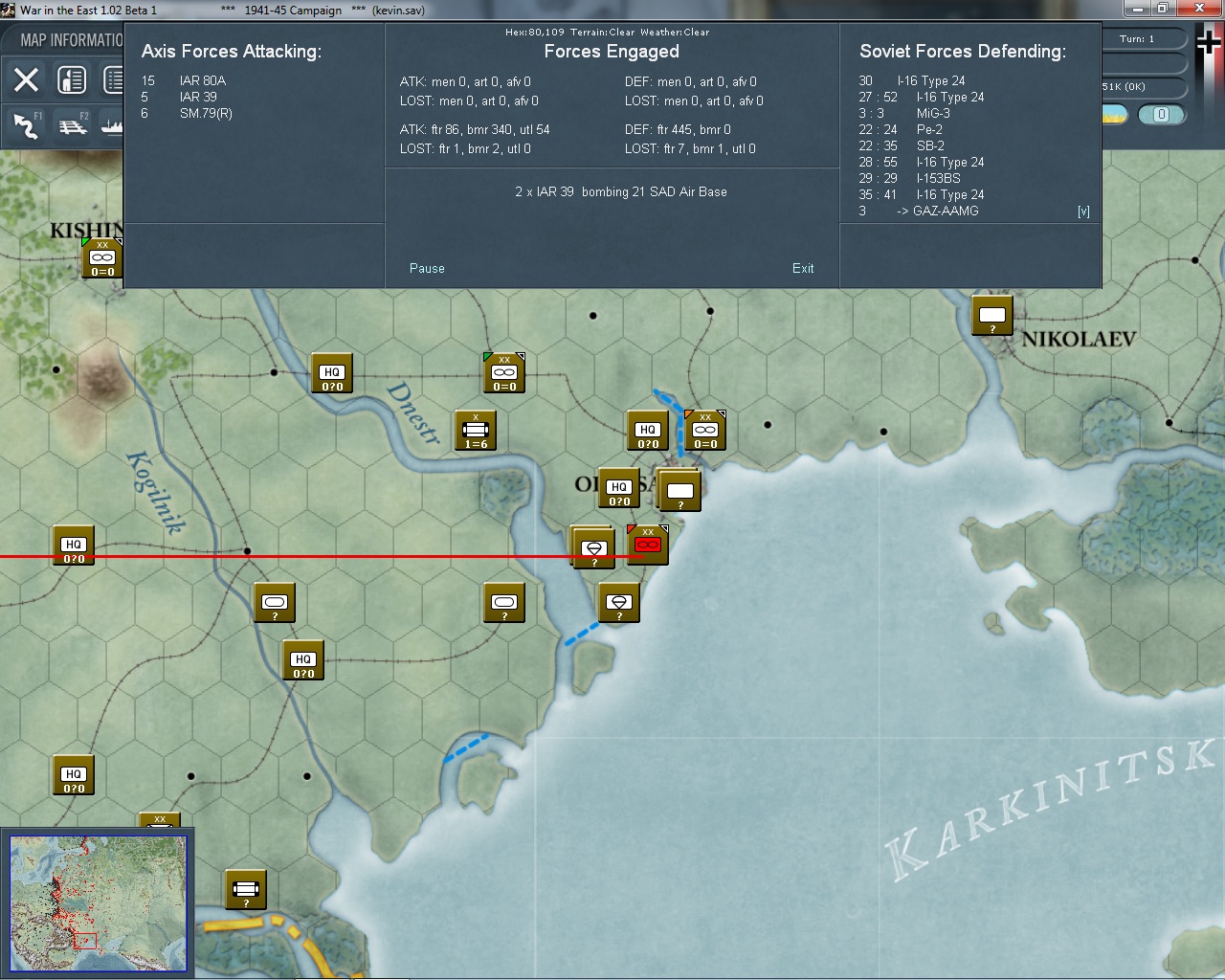This screenshot has width=1225, height=980.
Task: Select the unit counter near Kishinev
Action: click(x=102, y=258)
